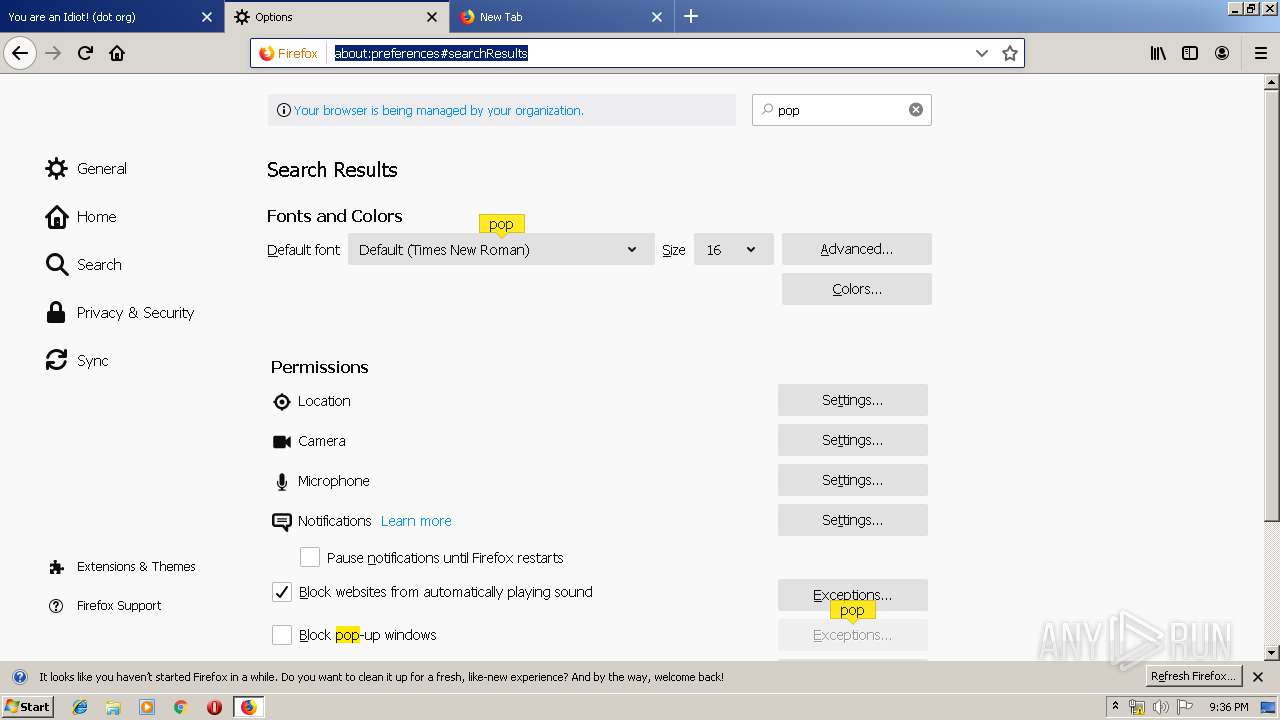Image resolution: width=1280 pixels, height=720 pixels.
Task: Dismiss the refresh Firefox notification bar
Action: tap(1258, 677)
